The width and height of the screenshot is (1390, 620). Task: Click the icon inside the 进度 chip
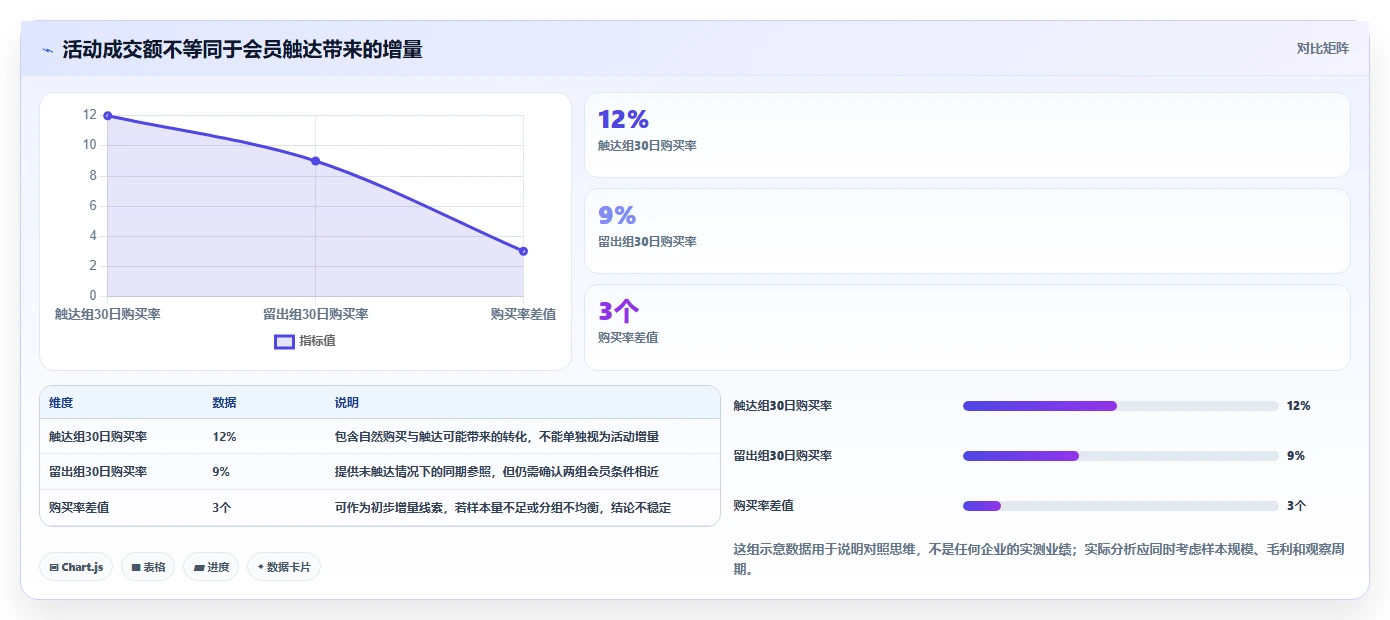point(199,567)
